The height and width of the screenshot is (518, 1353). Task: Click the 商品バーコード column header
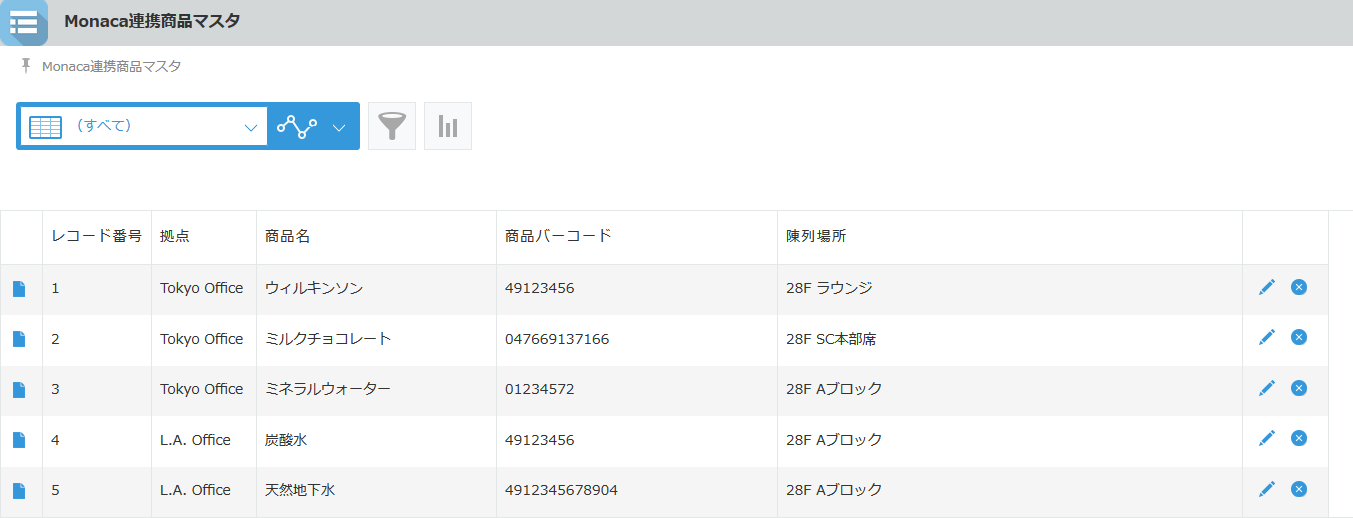[558, 237]
